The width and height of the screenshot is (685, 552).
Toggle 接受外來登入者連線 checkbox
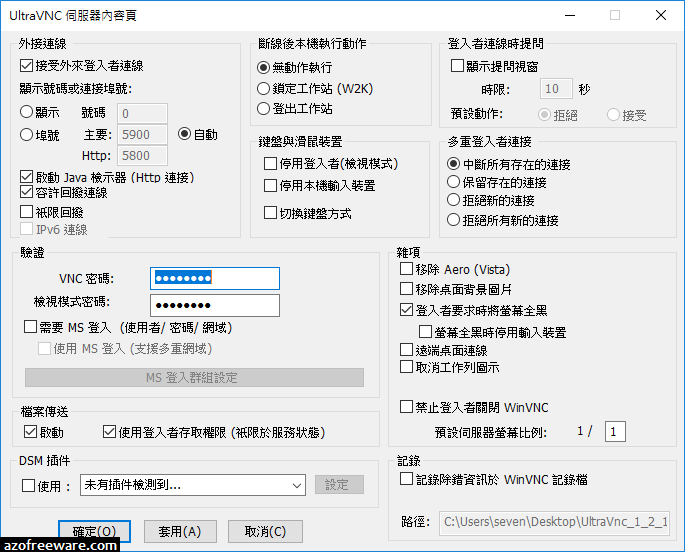27,66
